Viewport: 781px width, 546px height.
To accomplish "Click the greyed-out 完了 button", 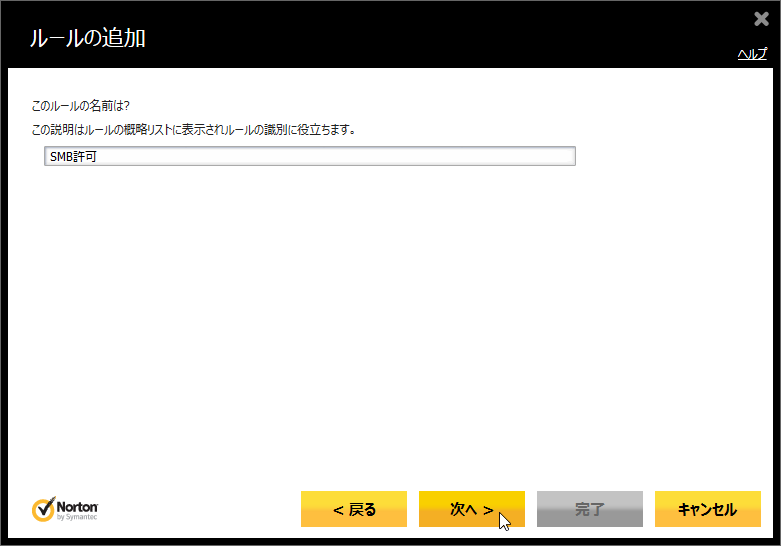I will [x=589, y=509].
